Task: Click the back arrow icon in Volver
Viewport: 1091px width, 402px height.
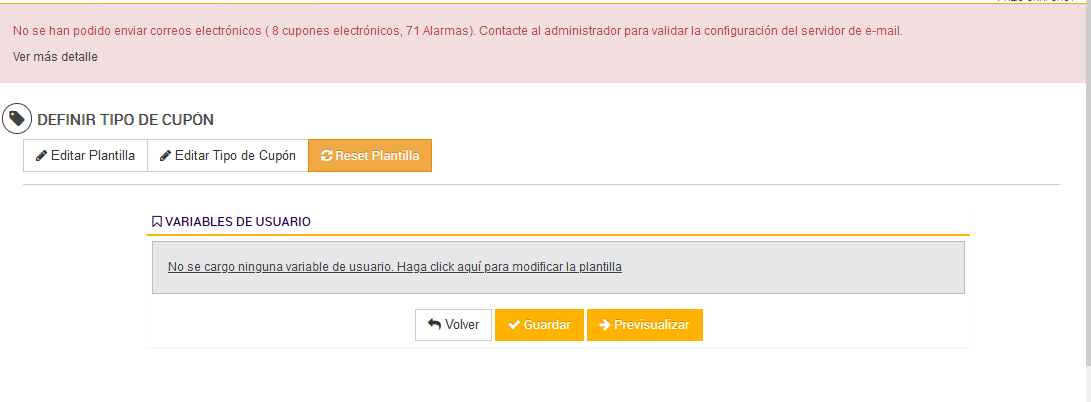Action: click(x=434, y=325)
